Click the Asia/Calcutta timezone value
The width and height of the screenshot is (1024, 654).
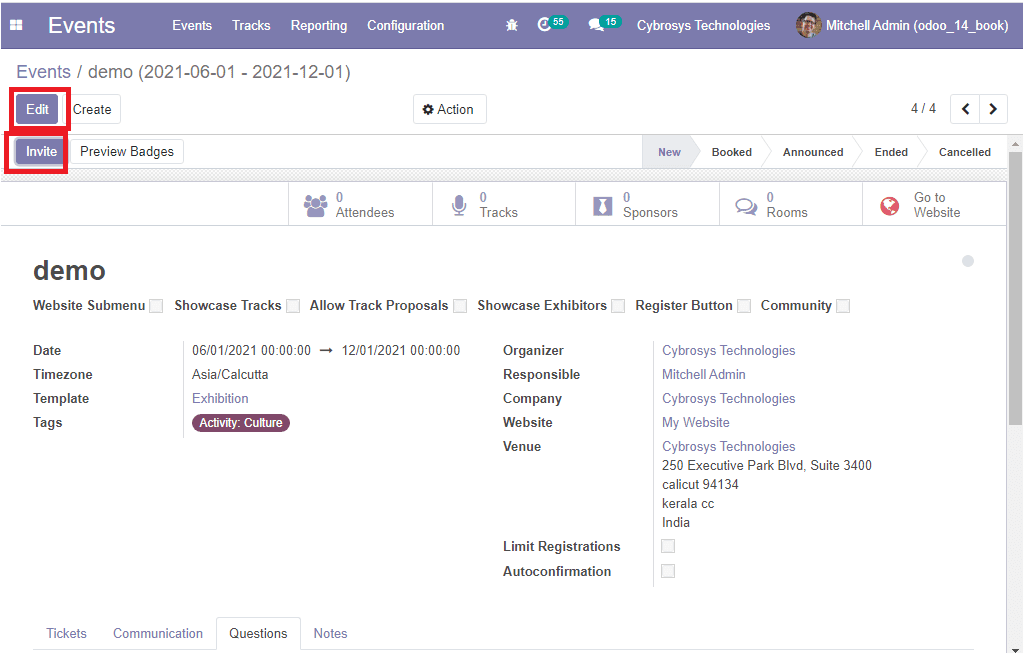[x=230, y=374]
